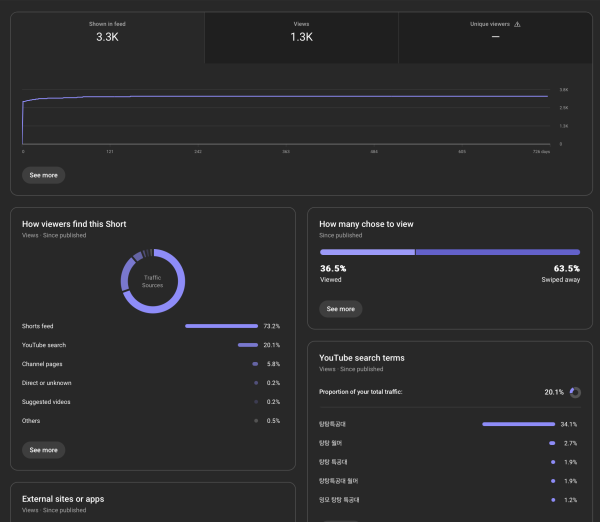
Task: Click the Unique viewers warning icon
Action: (x=517, y=24)
